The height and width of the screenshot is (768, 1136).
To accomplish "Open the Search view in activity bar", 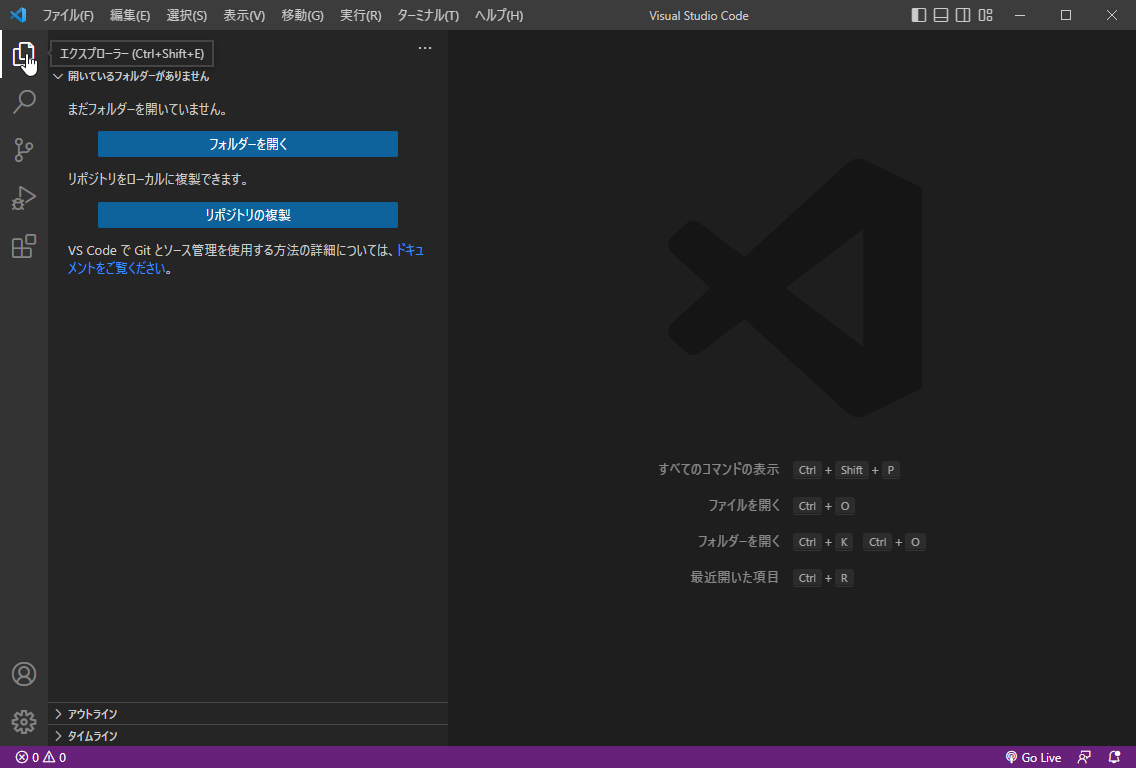I will 24,102.
